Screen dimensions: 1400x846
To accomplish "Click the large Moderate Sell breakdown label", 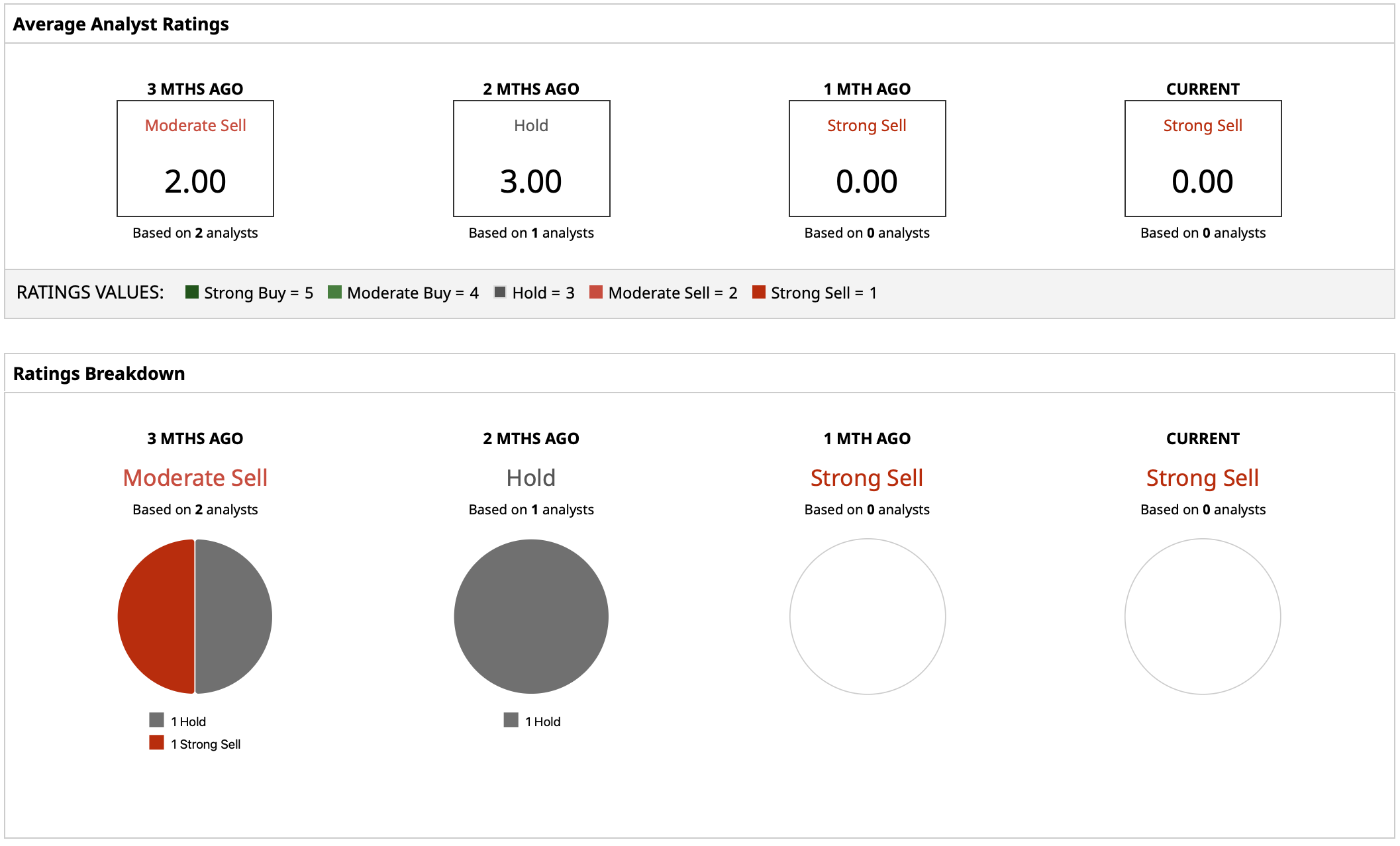I will pos(195,478).
